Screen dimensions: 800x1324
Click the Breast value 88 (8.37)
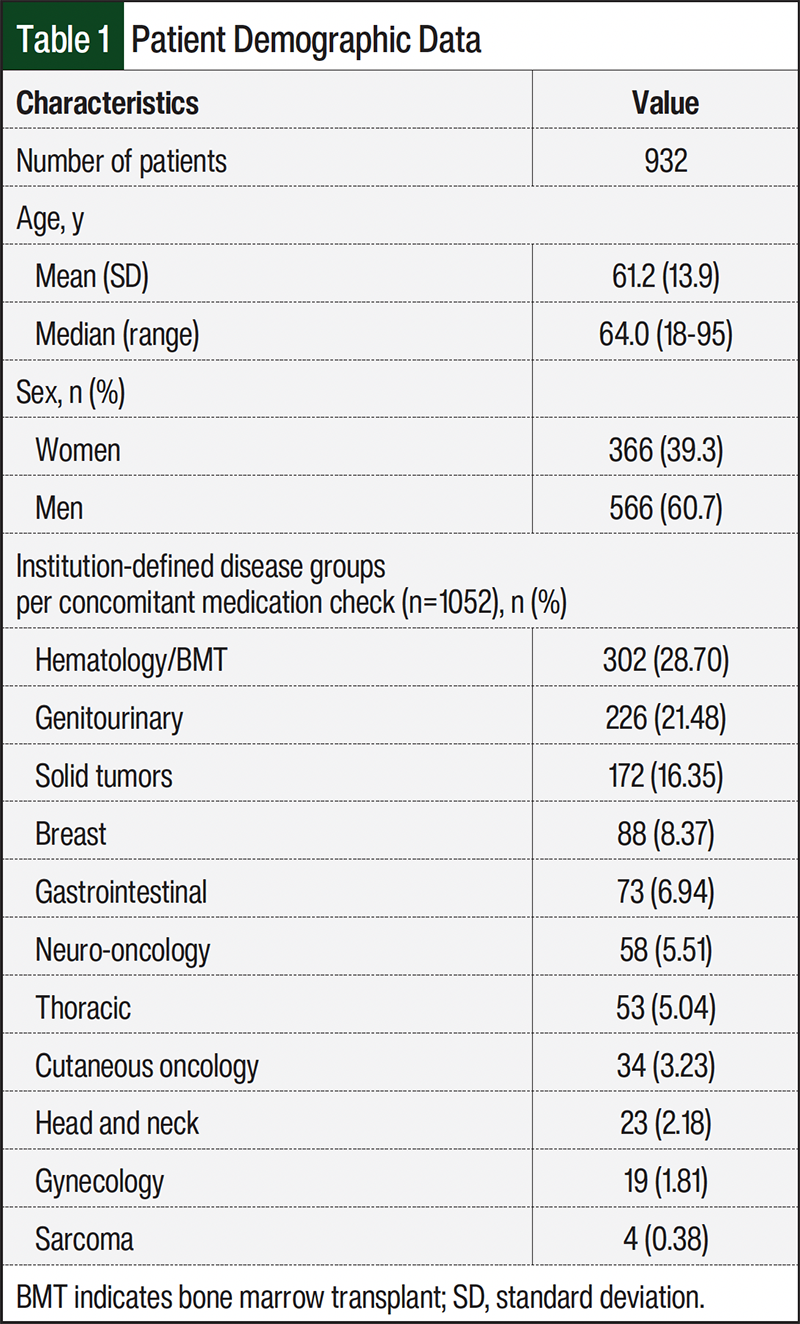[665, 833]
